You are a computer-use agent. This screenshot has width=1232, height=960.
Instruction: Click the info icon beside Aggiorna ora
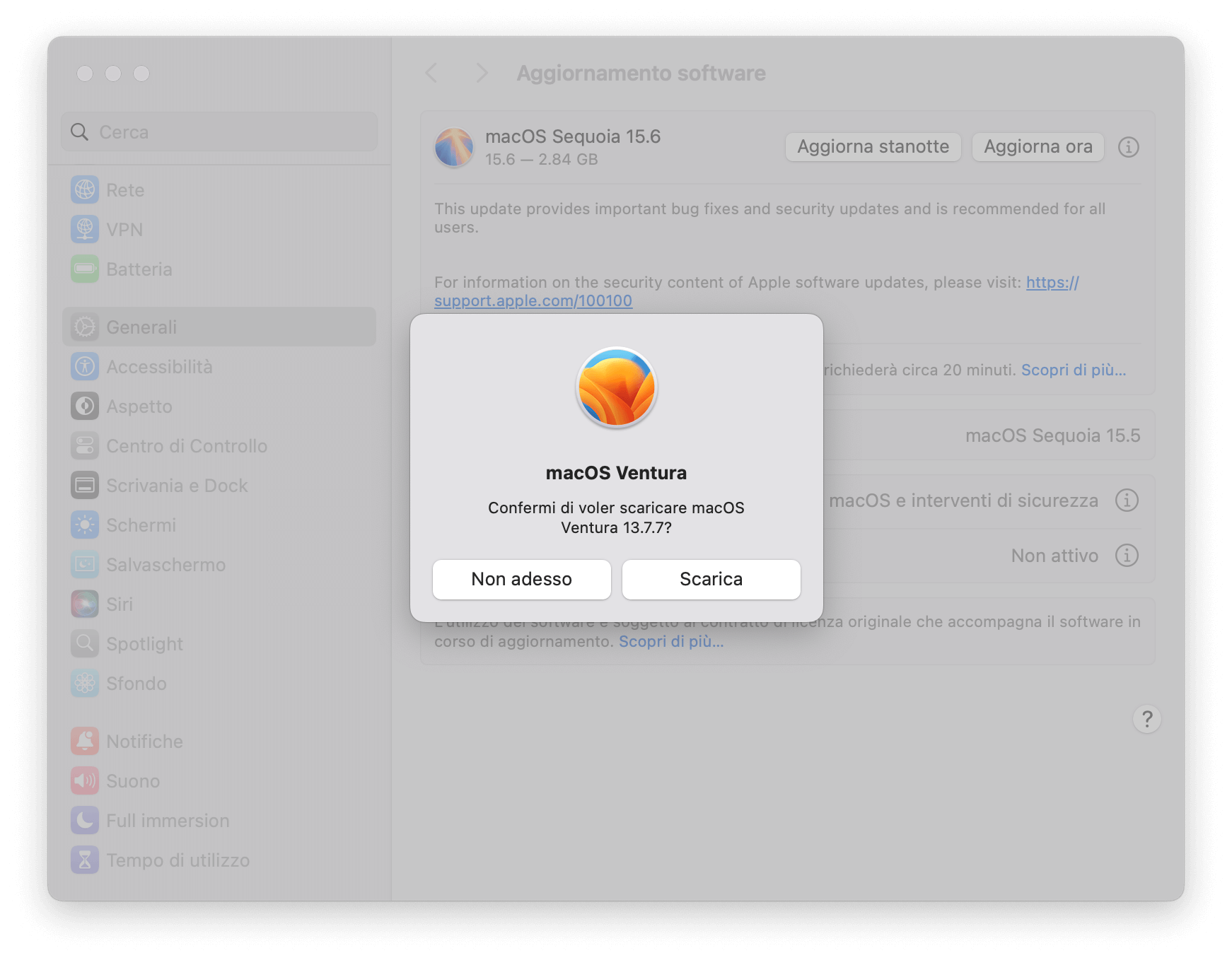coord(1129,147)
